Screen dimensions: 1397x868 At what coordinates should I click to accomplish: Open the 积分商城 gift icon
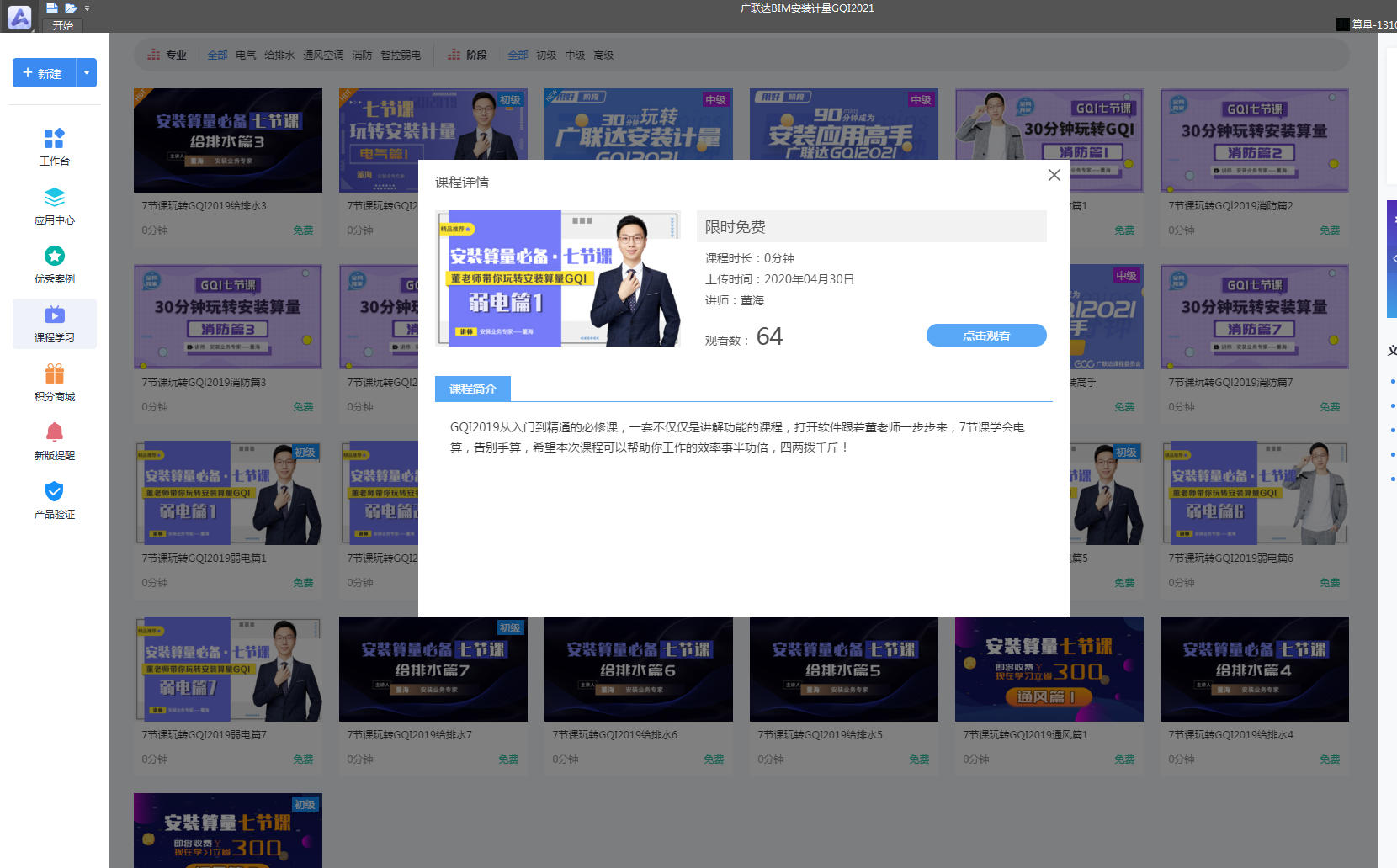click(54, 373)
